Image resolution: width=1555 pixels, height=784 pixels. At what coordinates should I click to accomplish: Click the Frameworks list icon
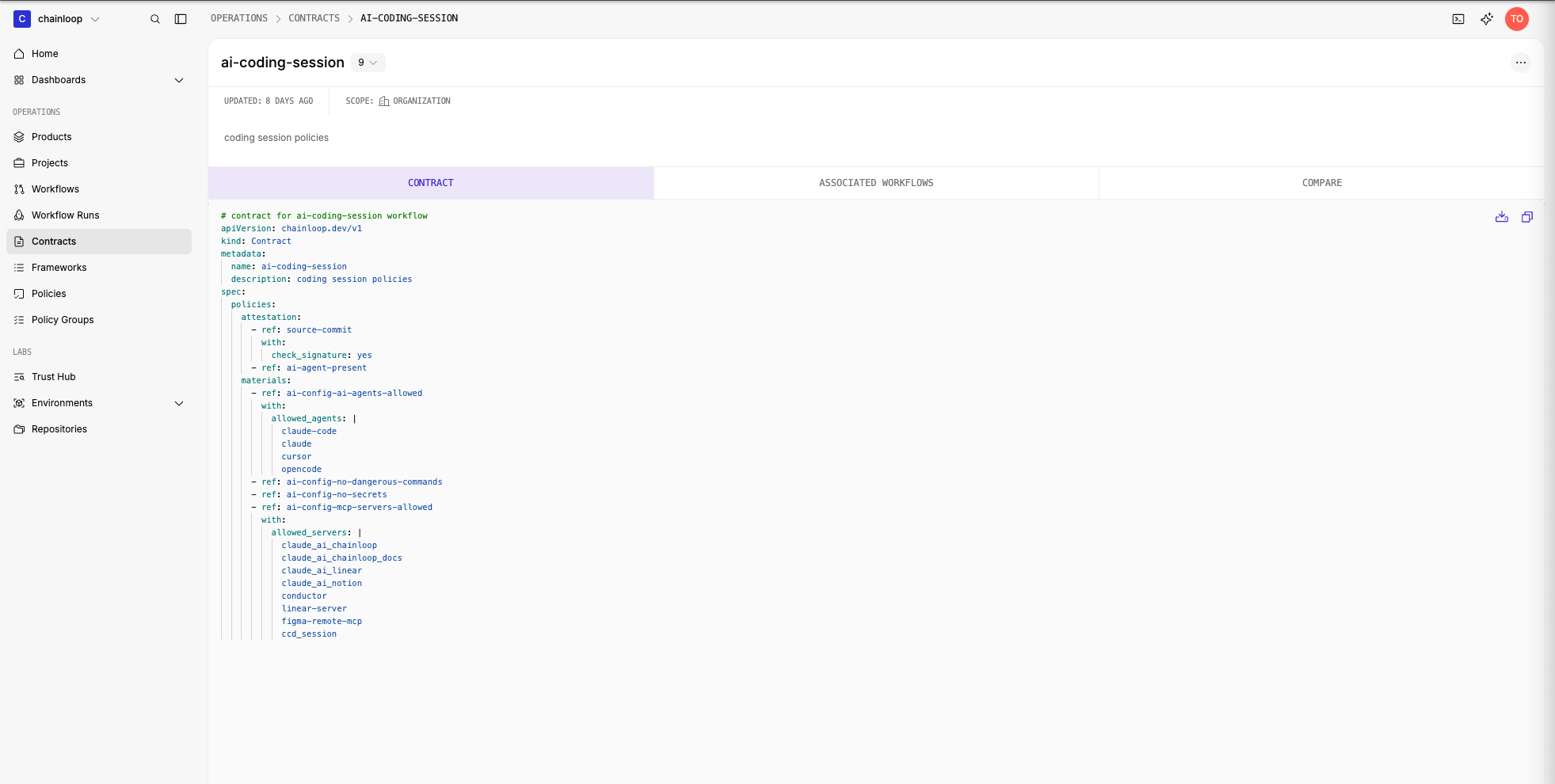point(19,268)
